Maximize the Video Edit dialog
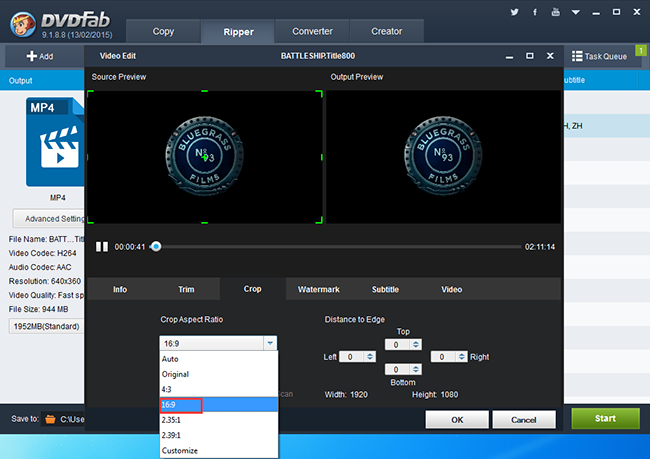Image resolution: width=650 pixels, height=459 pixels. point(530,56)
